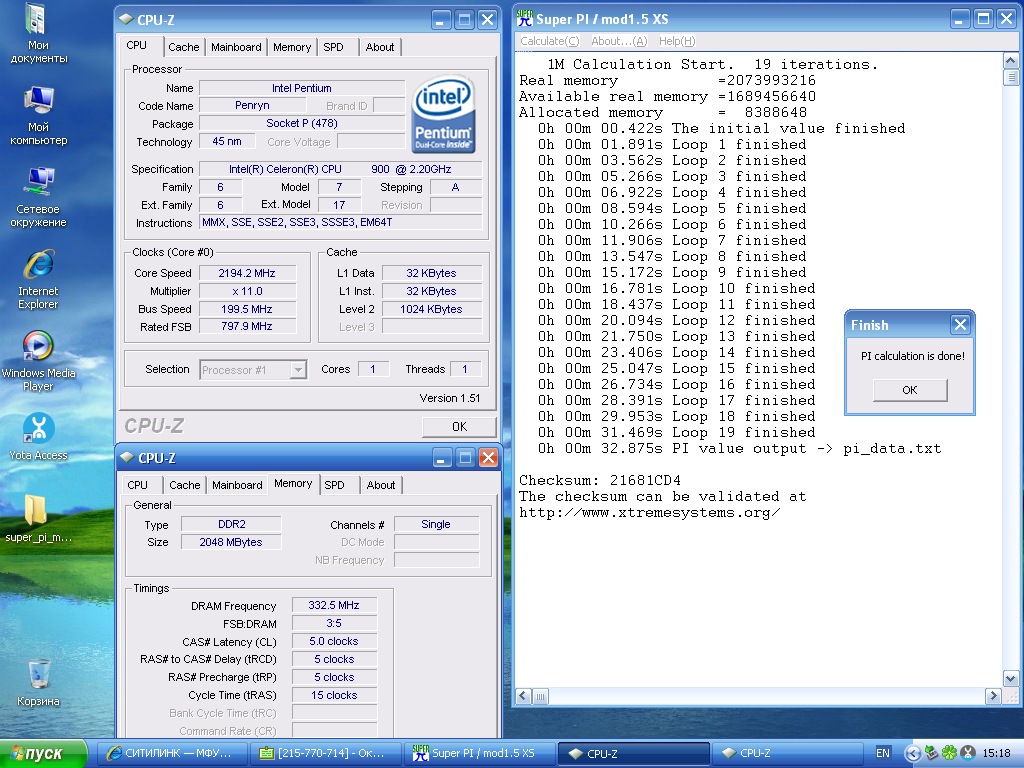This screenshot has height=768, width=1024.
Task: Click the Intel Pentium logo in CPU-Z
Action: (443, 115)
